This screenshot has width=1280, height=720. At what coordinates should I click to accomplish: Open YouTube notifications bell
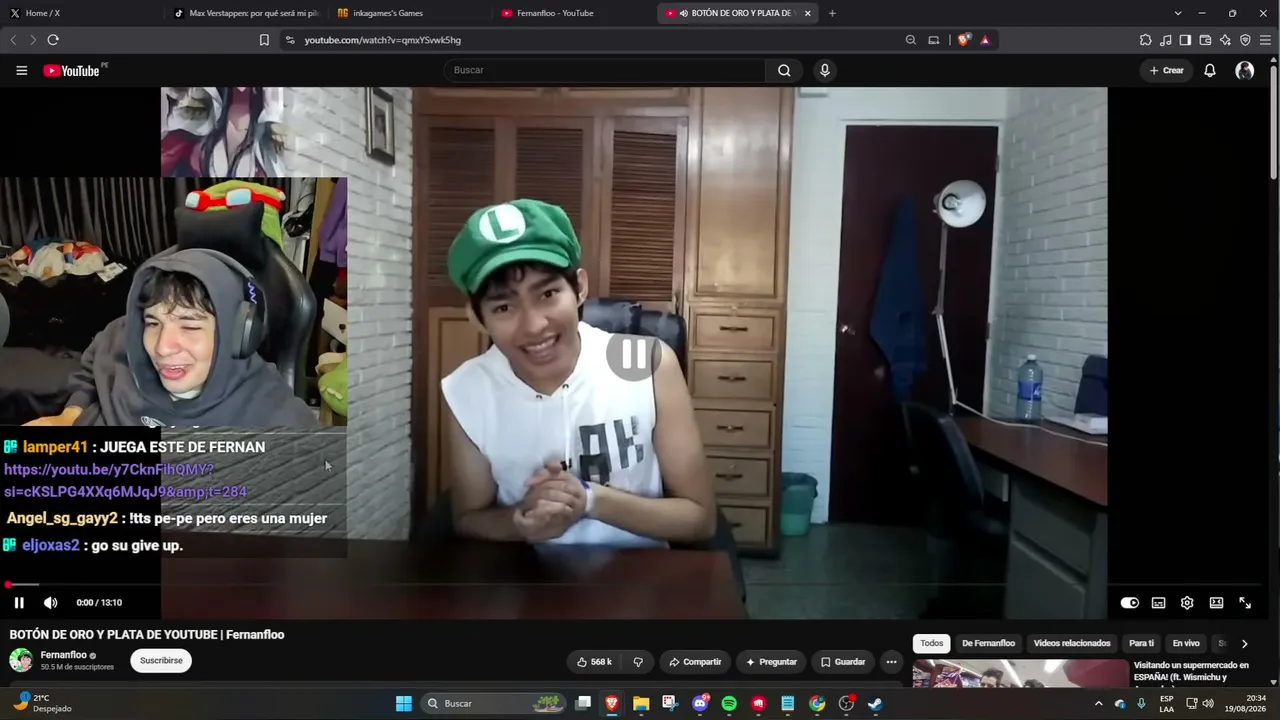pyautogui.click(x=1210, y=70)
